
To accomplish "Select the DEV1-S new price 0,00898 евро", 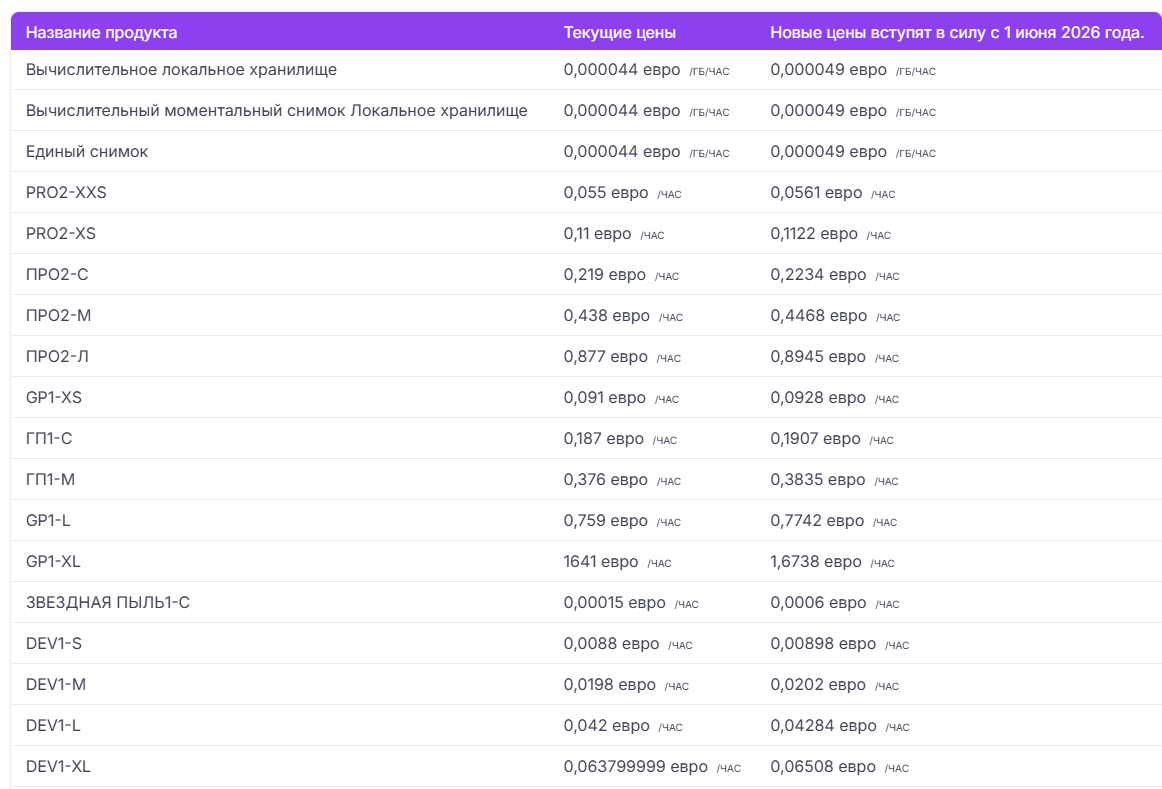I will (823, 644).
